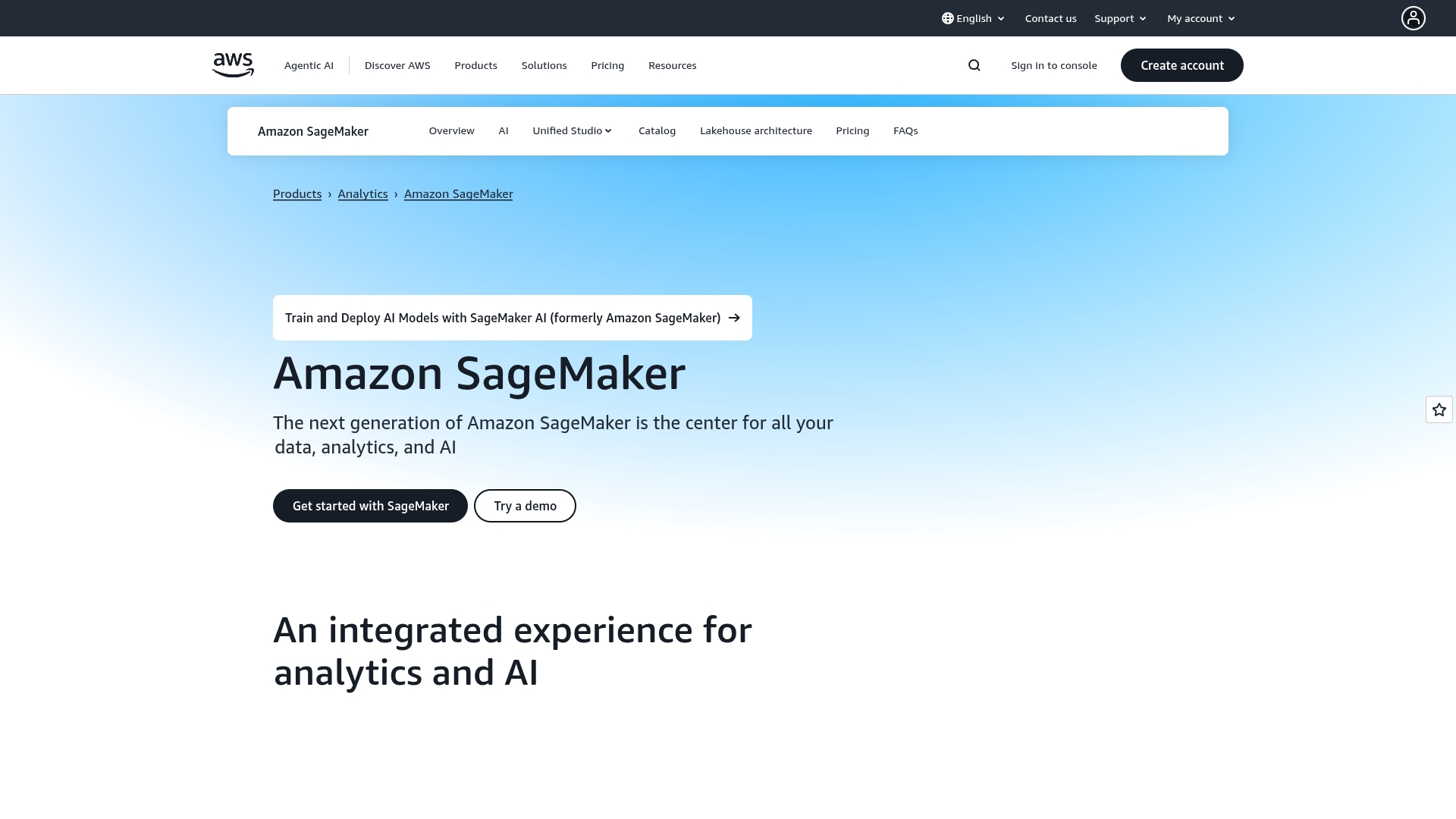The image size is (1456, 819).
Task: Open the Resources menu
Action: click(672, 65)
